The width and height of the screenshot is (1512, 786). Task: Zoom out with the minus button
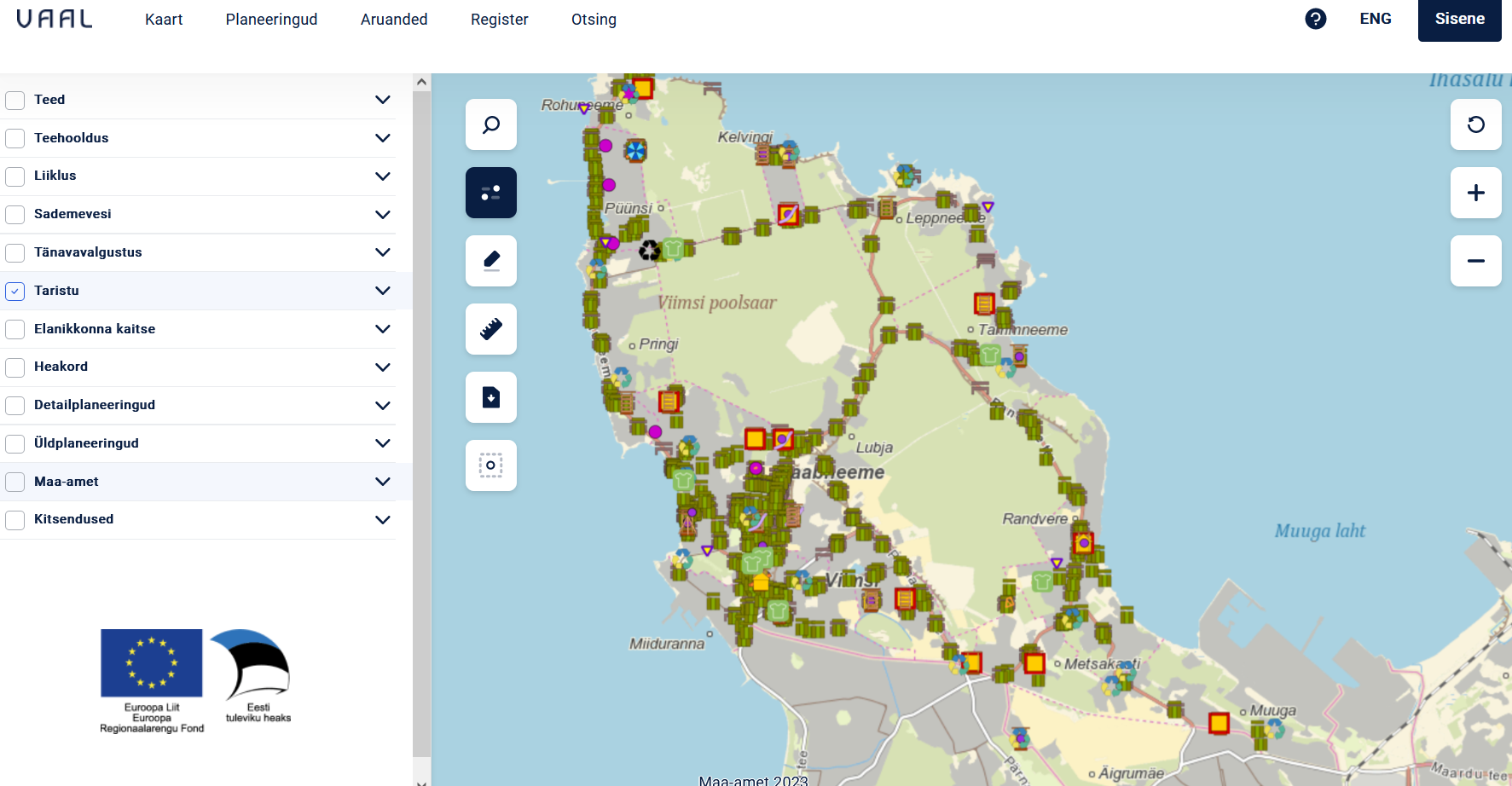(1475, 261)
